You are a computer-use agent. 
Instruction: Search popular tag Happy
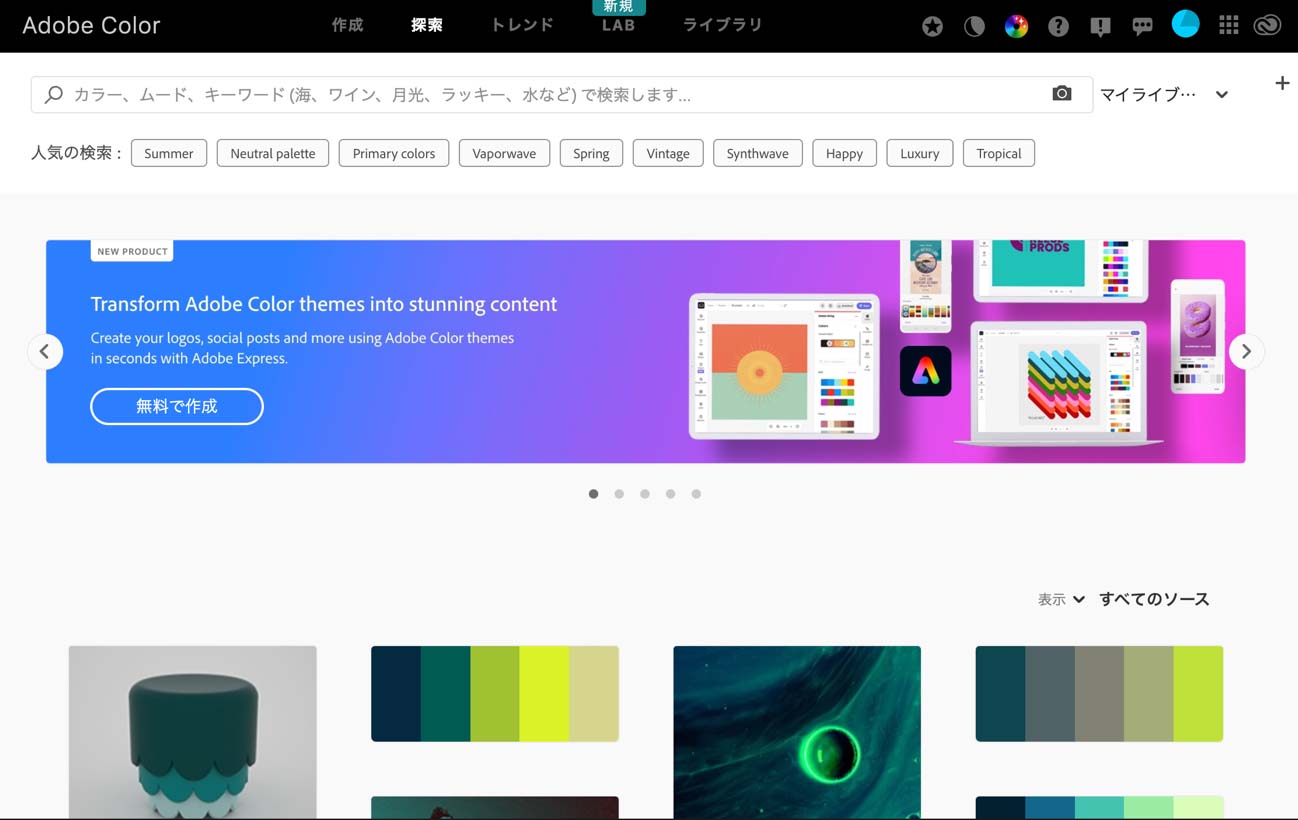coord(844,153)
